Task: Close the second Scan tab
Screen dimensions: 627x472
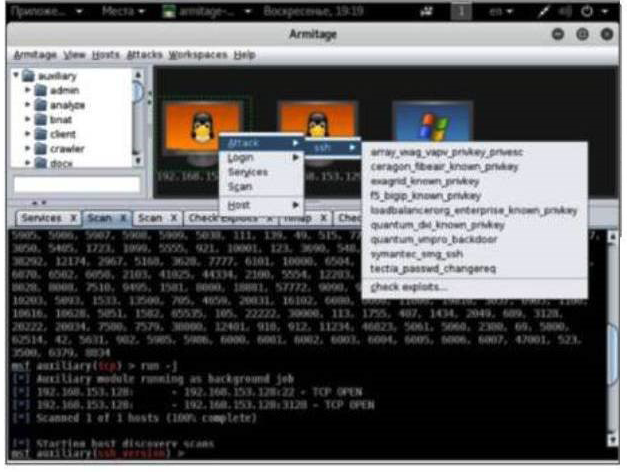Action: (x=174, y=218)
